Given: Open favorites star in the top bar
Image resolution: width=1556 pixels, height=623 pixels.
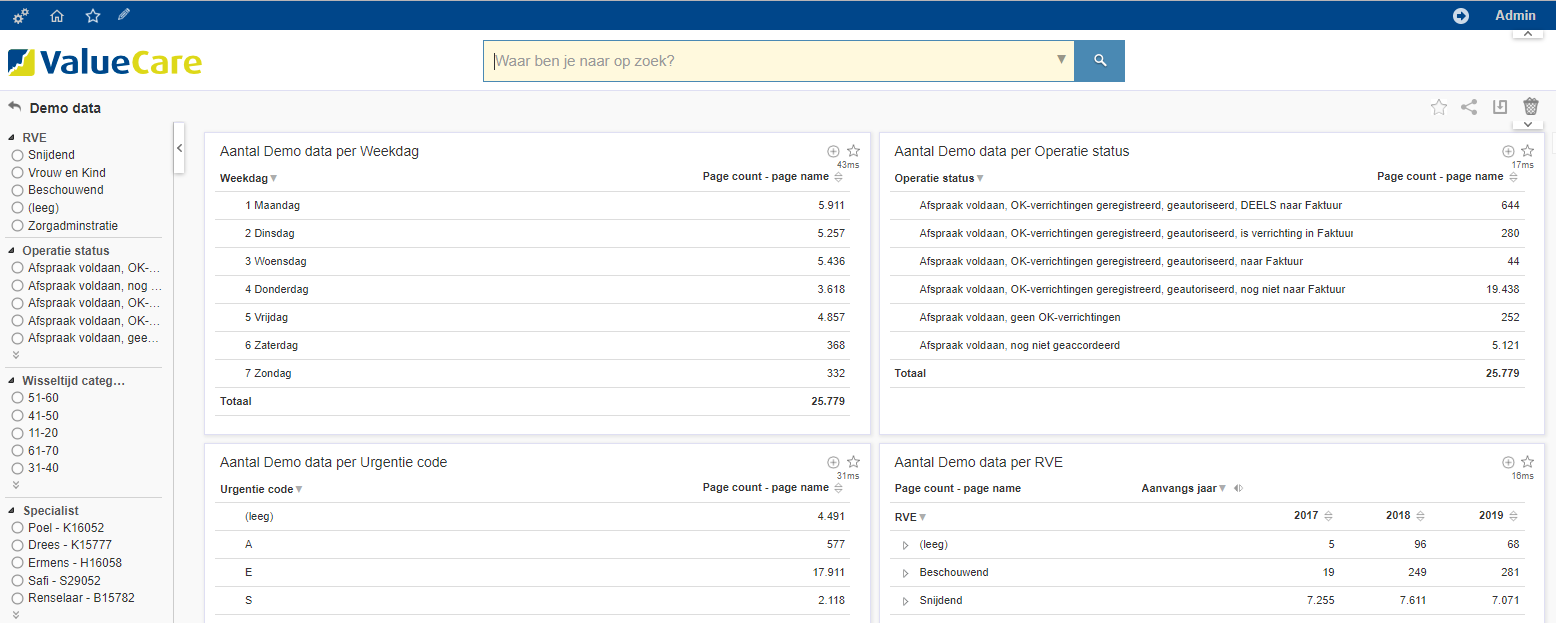Looking at the screenshot, I should click(x=93, y=15).
